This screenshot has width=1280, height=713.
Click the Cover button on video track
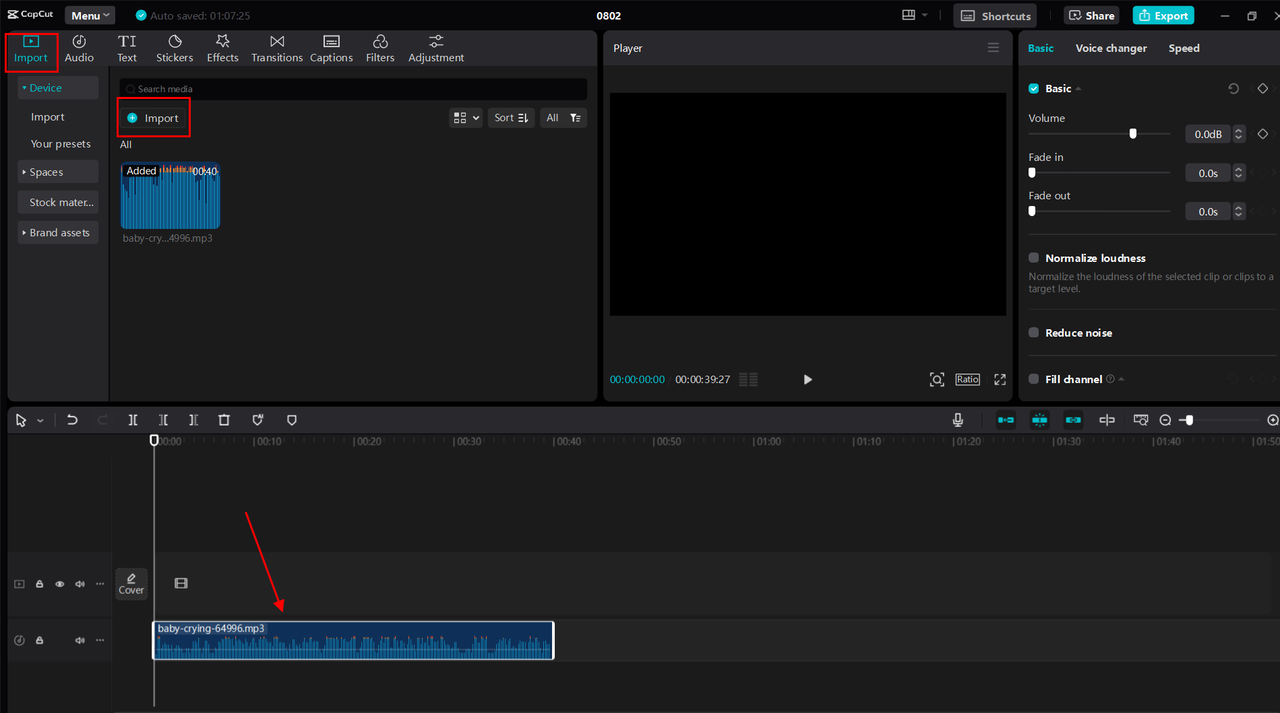pyautogui.click(x=132, y=584)
